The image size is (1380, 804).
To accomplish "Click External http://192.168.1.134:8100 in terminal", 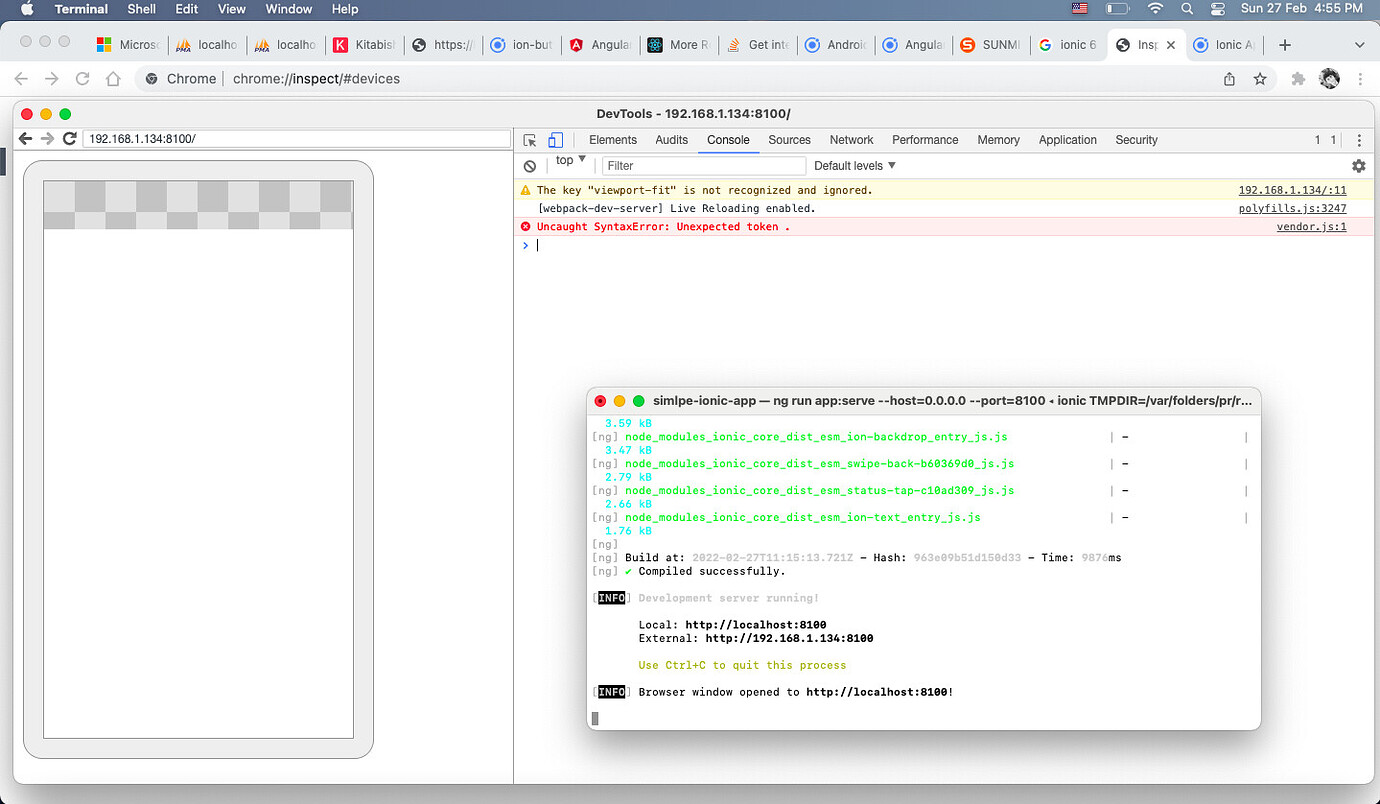I will [756, 638].
